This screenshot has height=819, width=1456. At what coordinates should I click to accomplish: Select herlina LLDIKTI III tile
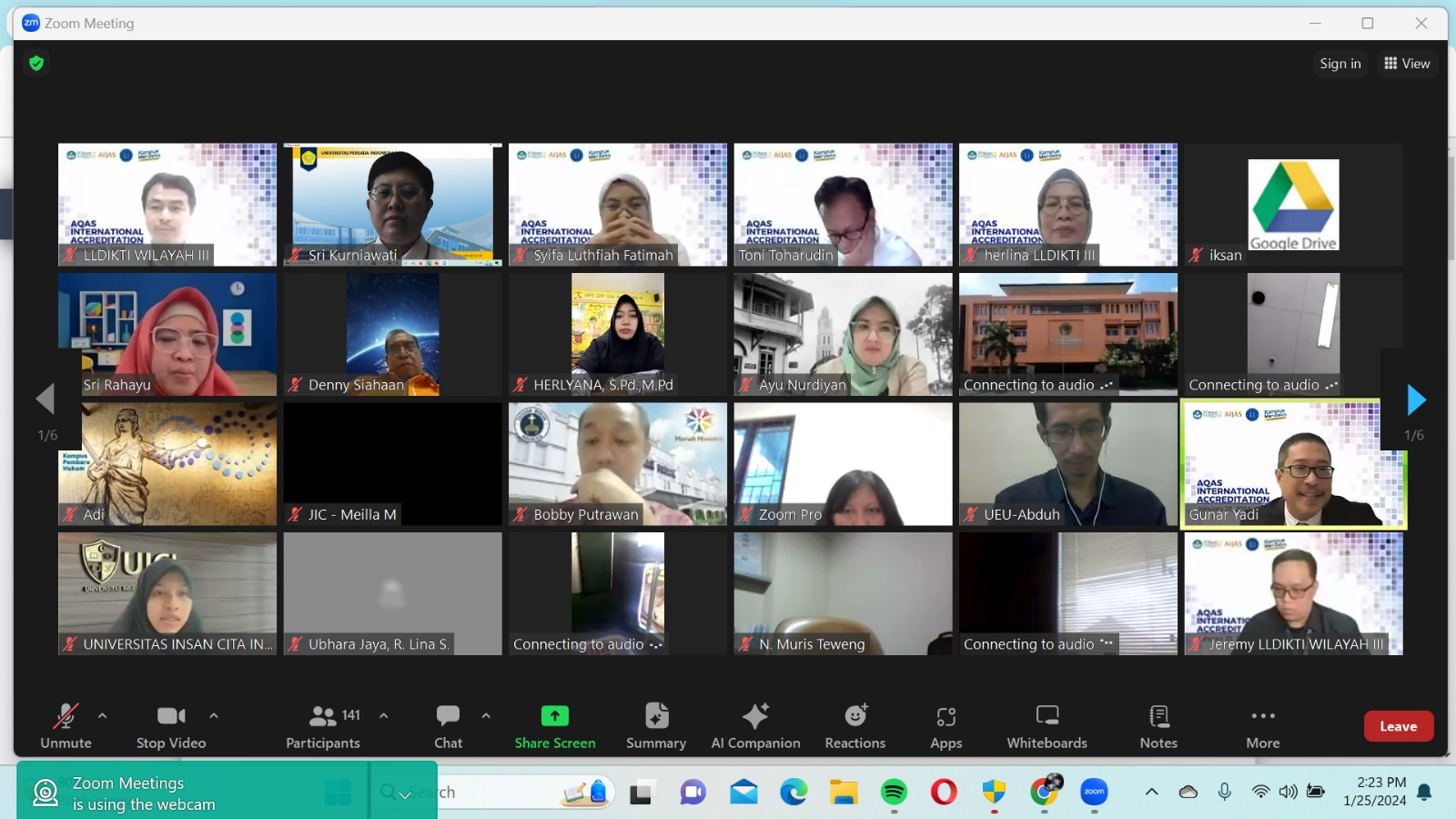point(1068,205)
